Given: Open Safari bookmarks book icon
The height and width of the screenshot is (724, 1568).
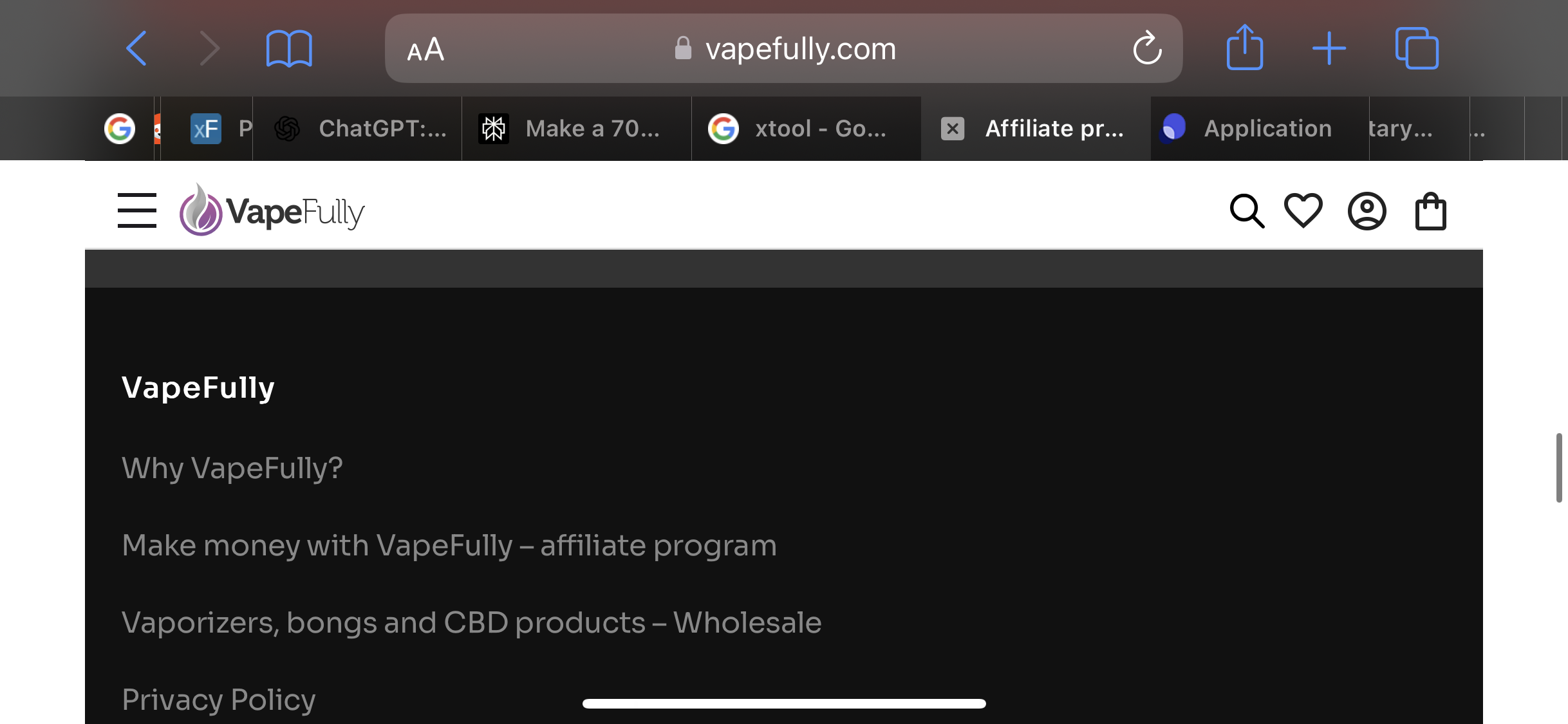Looking at the screenshot, I should [289, 48].
